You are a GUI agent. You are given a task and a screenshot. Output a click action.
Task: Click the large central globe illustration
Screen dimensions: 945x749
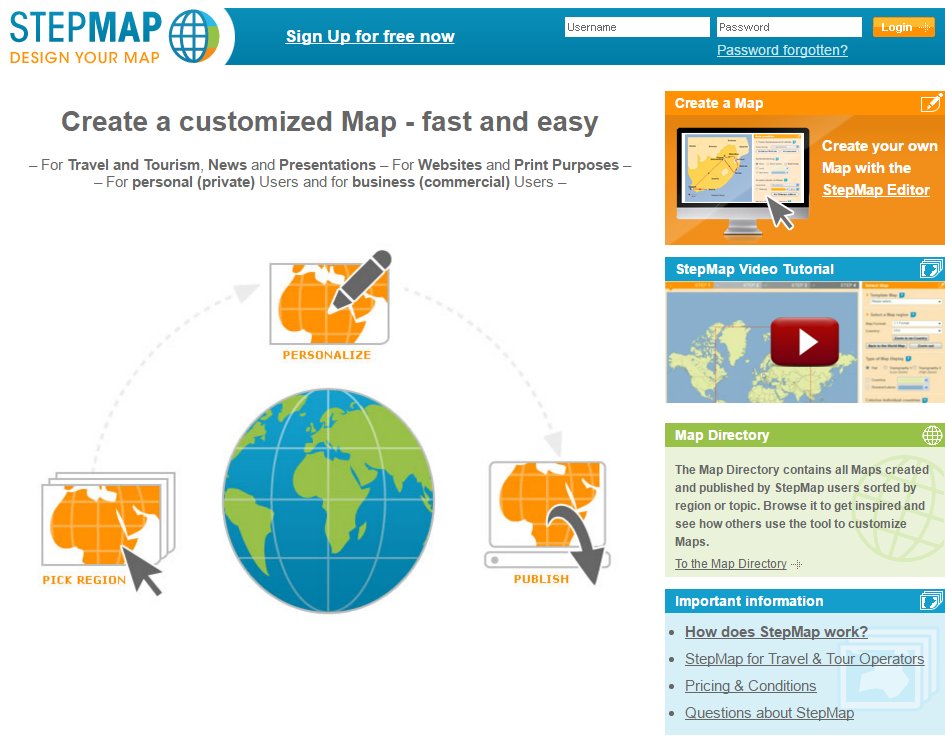tap(328, 500)
